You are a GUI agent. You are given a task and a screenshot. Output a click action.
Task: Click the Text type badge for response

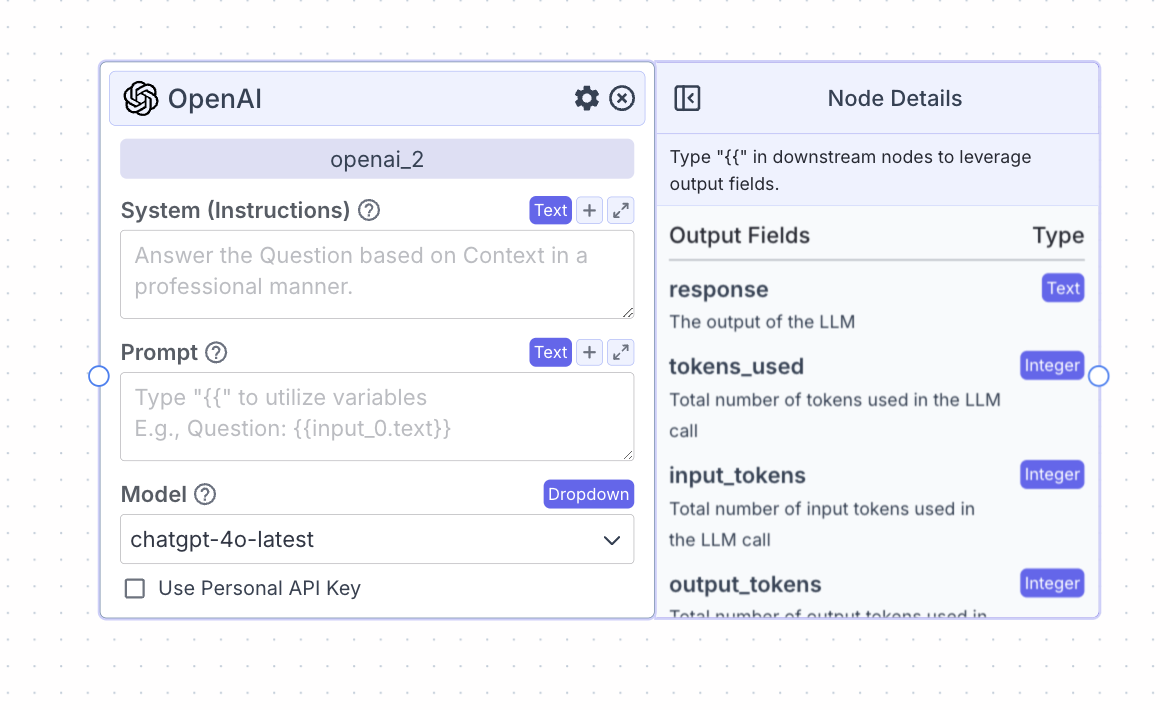[1063, 288]
